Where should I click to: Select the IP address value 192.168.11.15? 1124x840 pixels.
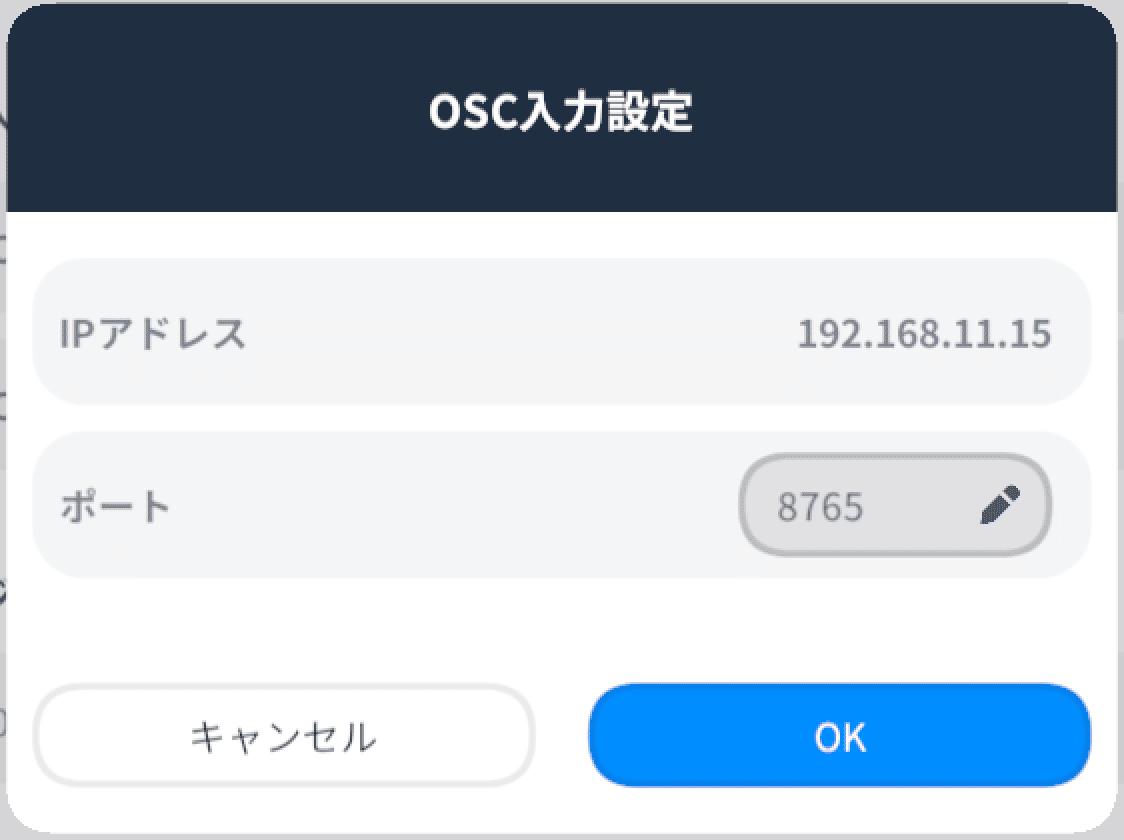point(926,334)
